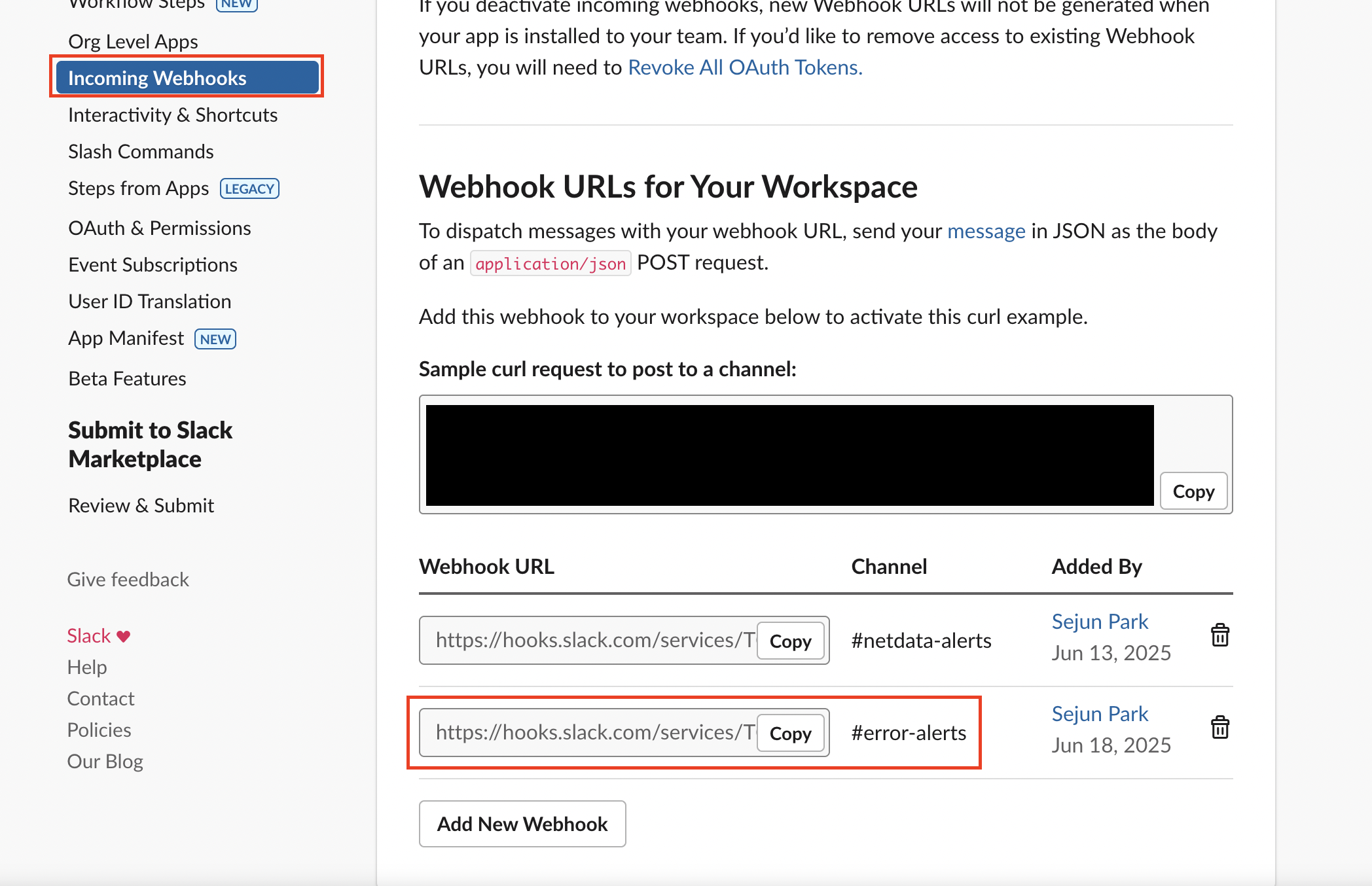Open Org Level Apps settings
Screen dimensions: 1372x886
point(133,41)
